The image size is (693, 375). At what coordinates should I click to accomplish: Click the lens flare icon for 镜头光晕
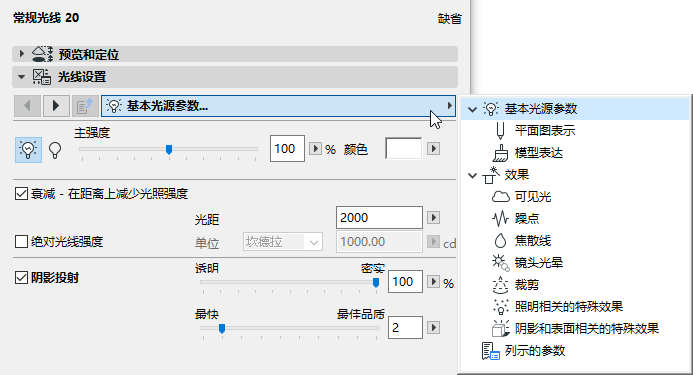pos(501,263)
